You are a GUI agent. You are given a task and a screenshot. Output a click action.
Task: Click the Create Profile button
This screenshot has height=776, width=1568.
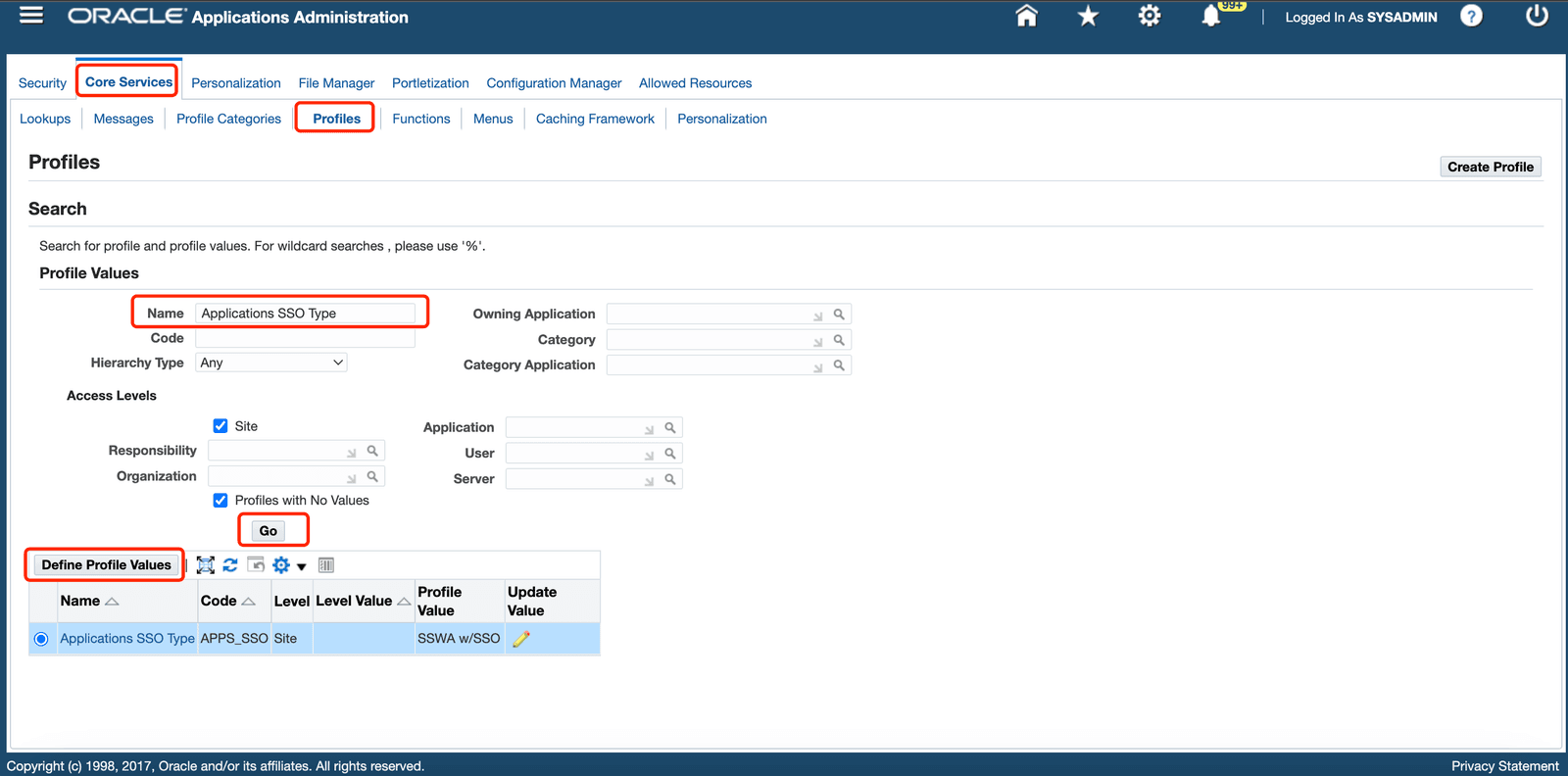1491,167
